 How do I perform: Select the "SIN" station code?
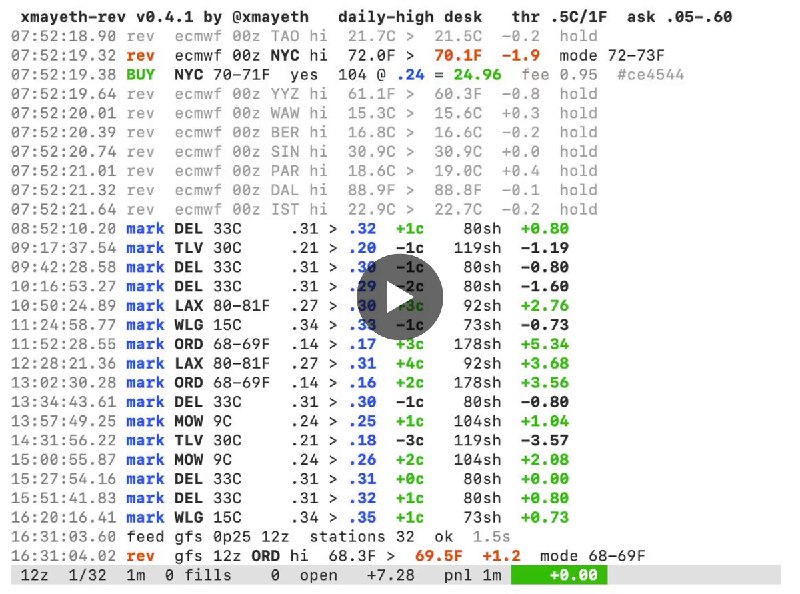pos(285,152)
